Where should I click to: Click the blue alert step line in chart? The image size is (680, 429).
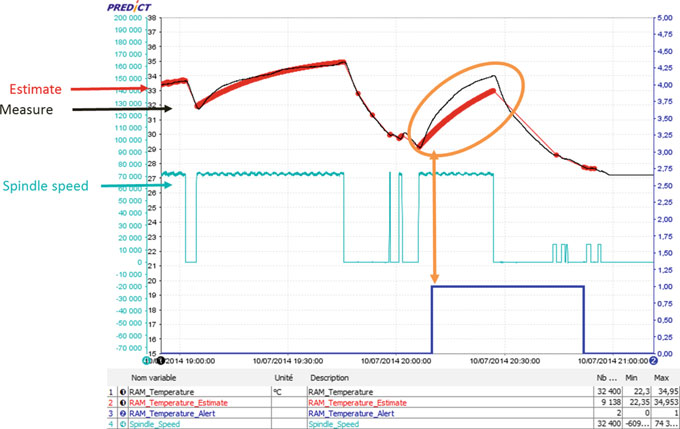[x=507, y=286]
